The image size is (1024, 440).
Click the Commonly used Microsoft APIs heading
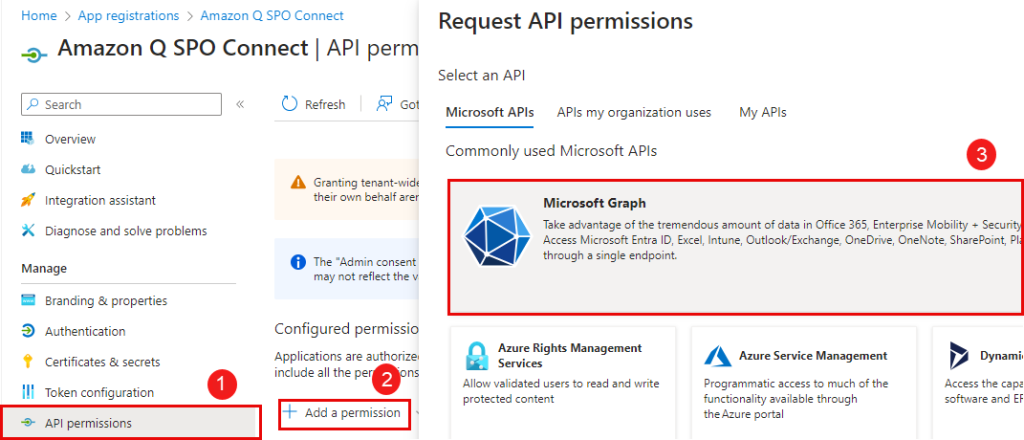[551, 151]
